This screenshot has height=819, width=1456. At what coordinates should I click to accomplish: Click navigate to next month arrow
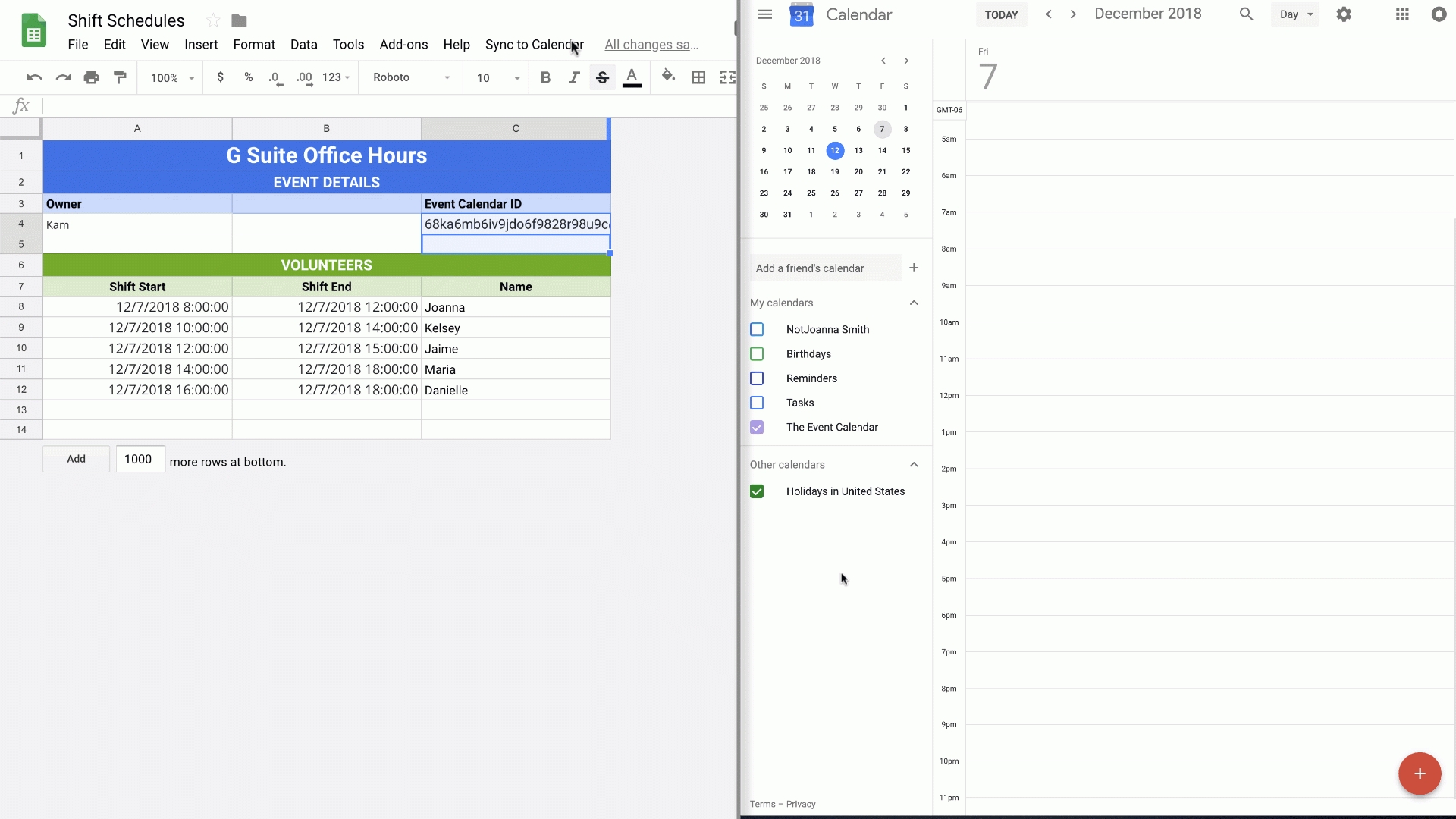pos(907,60)
